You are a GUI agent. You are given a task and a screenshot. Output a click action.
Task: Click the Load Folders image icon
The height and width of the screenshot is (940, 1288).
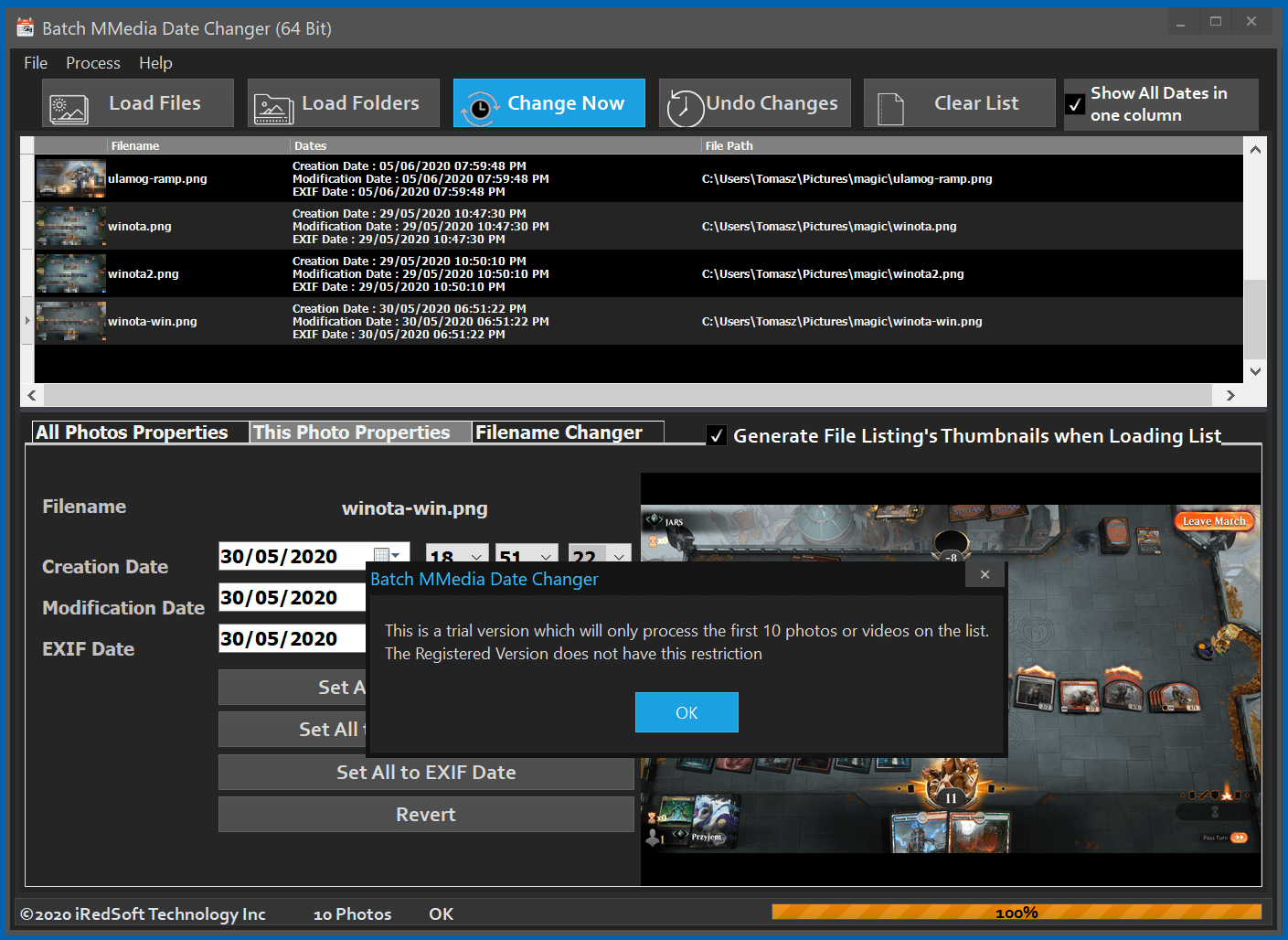click(x=273, y=109)
